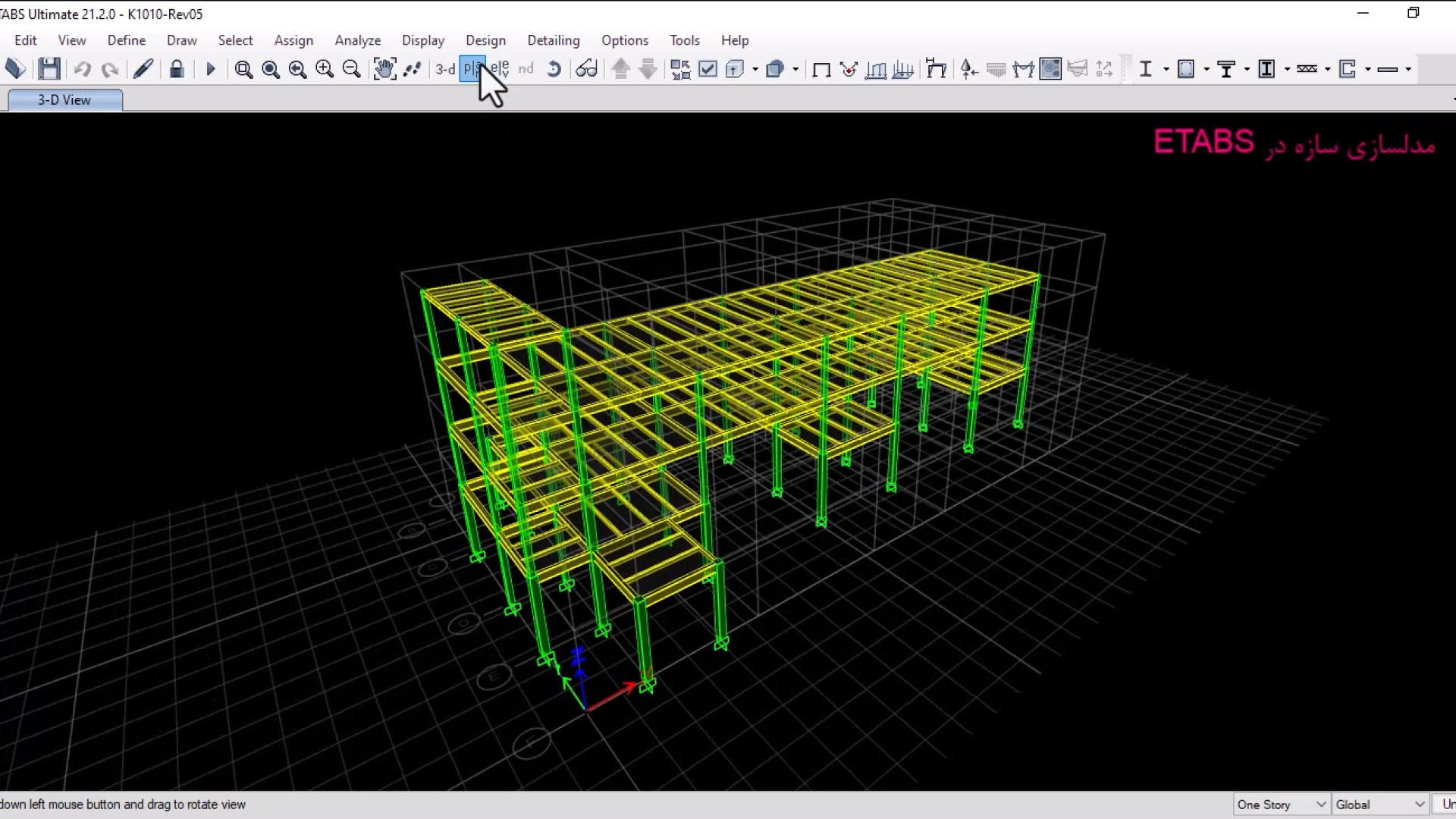Click Slab Design icon
The height and width of the screenshot is (819, 1456).
pyautogui.click(x=1388, y=70)
